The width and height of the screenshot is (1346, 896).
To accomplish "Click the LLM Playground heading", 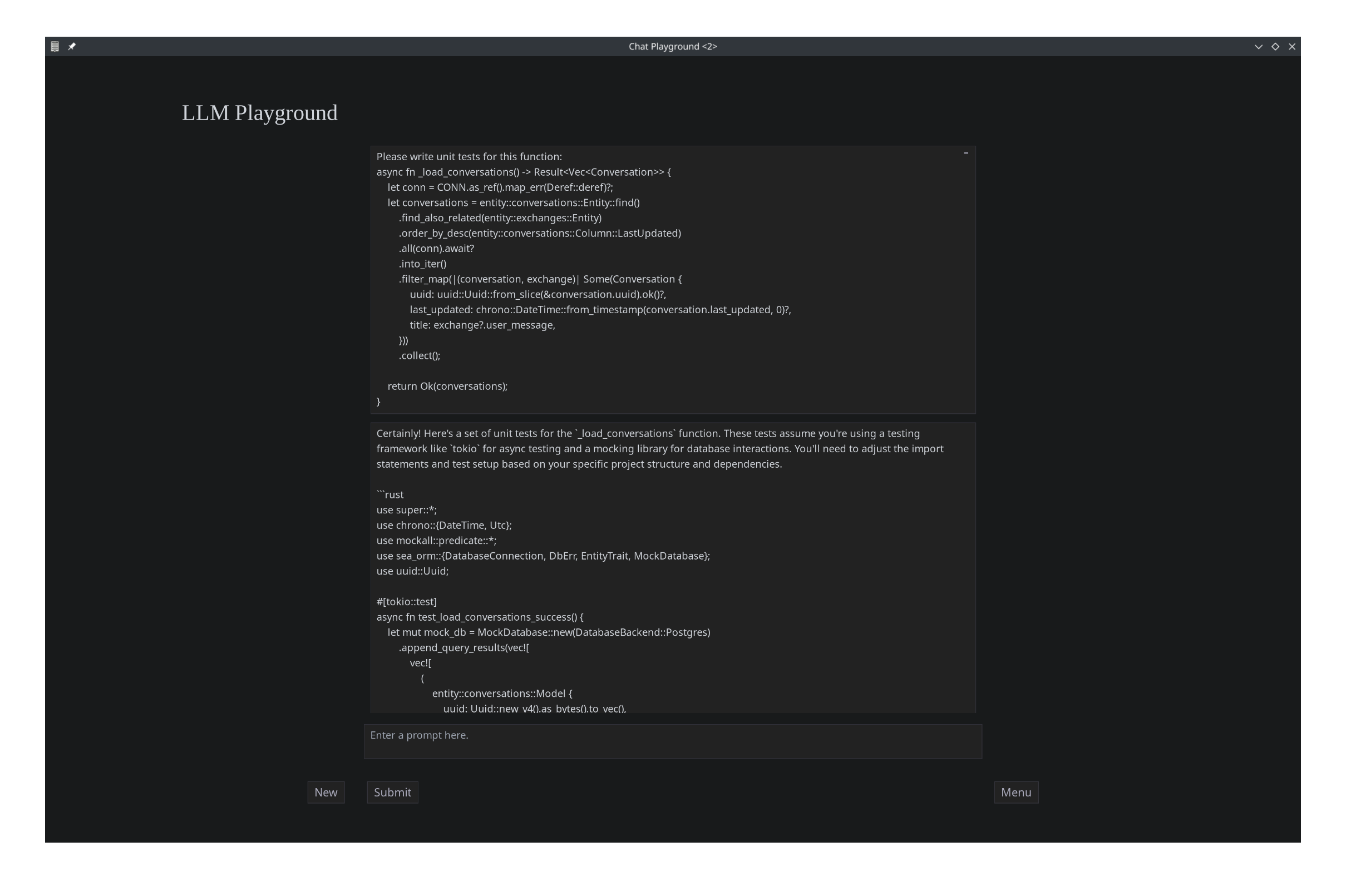I will point(259,112).
